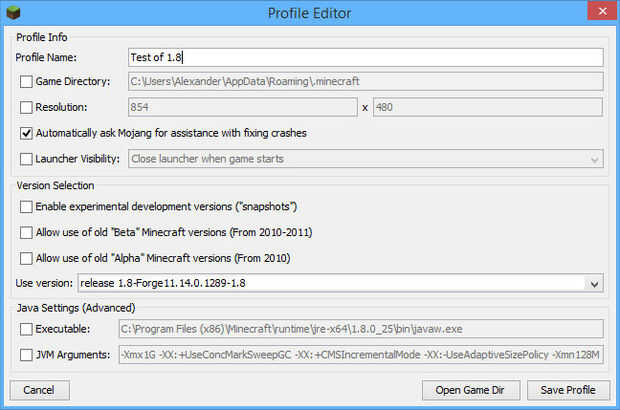Click the Profile Editor title text
The height and width of the screenshot is (410, 620).
(310, 13)
